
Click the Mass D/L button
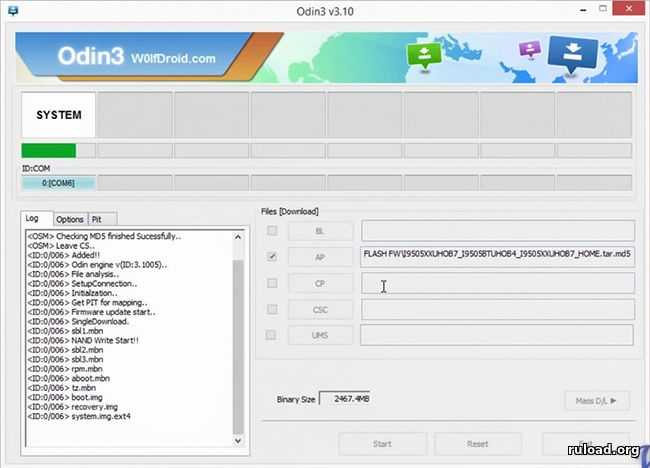(x=597, y=400)
